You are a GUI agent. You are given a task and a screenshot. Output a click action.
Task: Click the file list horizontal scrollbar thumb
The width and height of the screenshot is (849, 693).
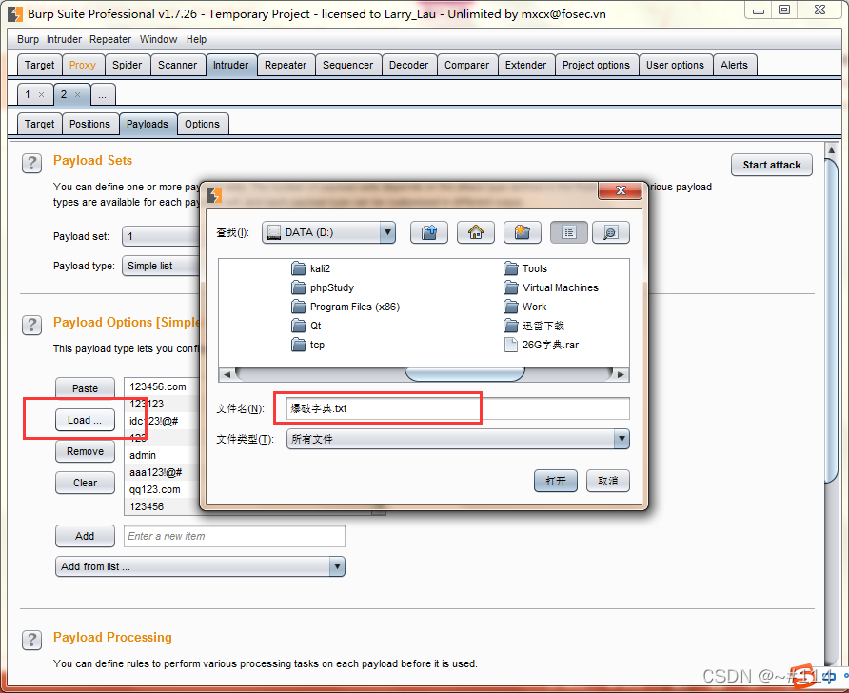point(465,375)
